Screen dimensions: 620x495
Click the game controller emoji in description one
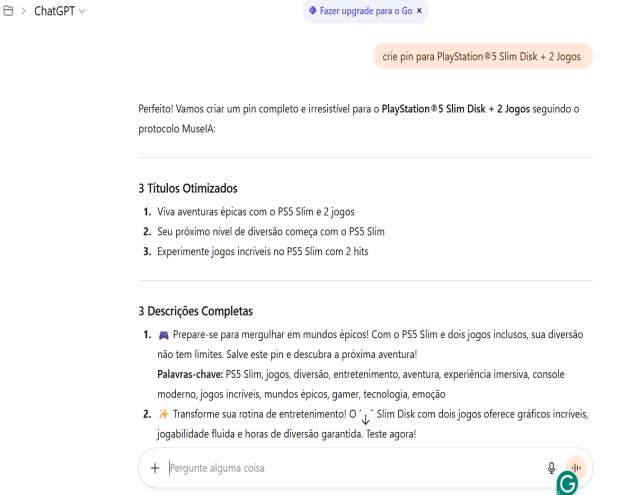click(x=163, y=334)
